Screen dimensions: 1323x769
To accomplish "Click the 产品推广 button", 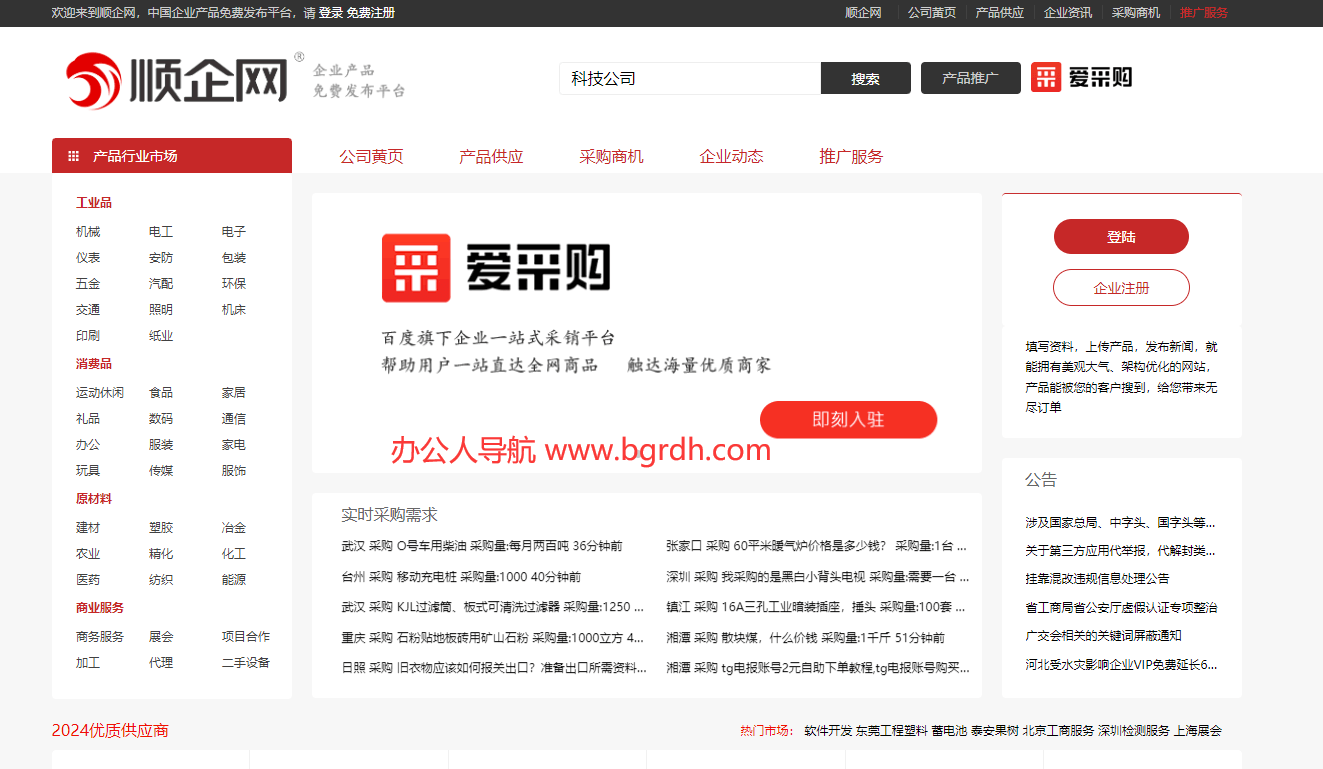I will coord(970,78).
